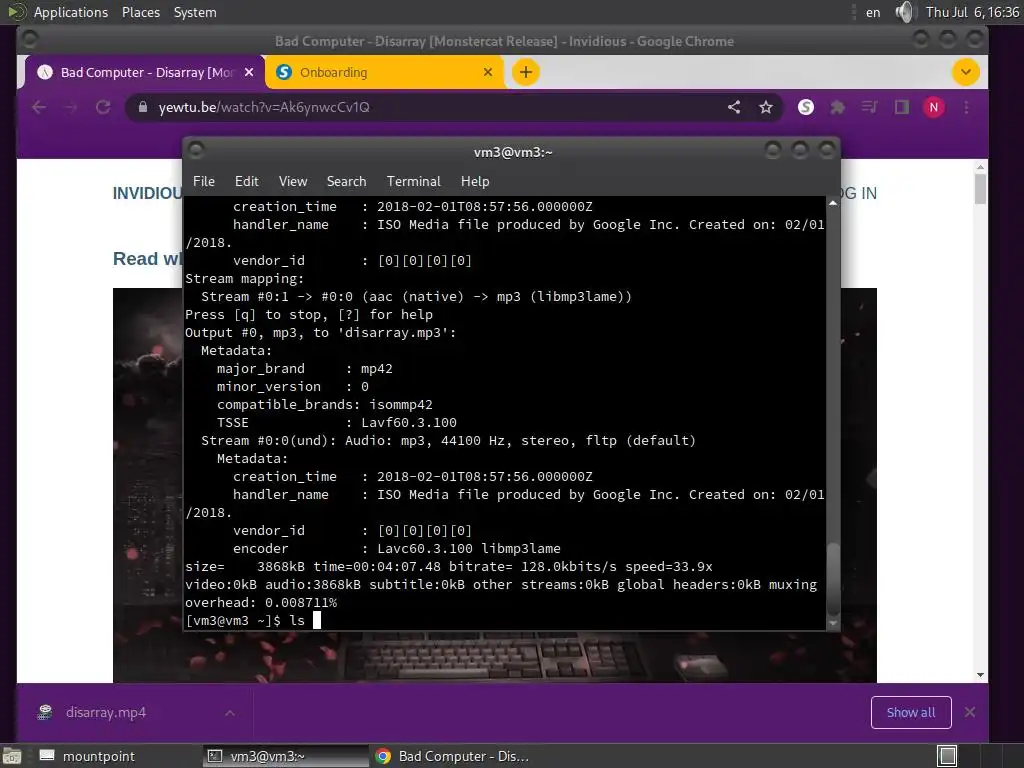Click browser page scroll down arrow
Image resolution: width=1024 pixels, height=768 pixels.
pos(980,675)
